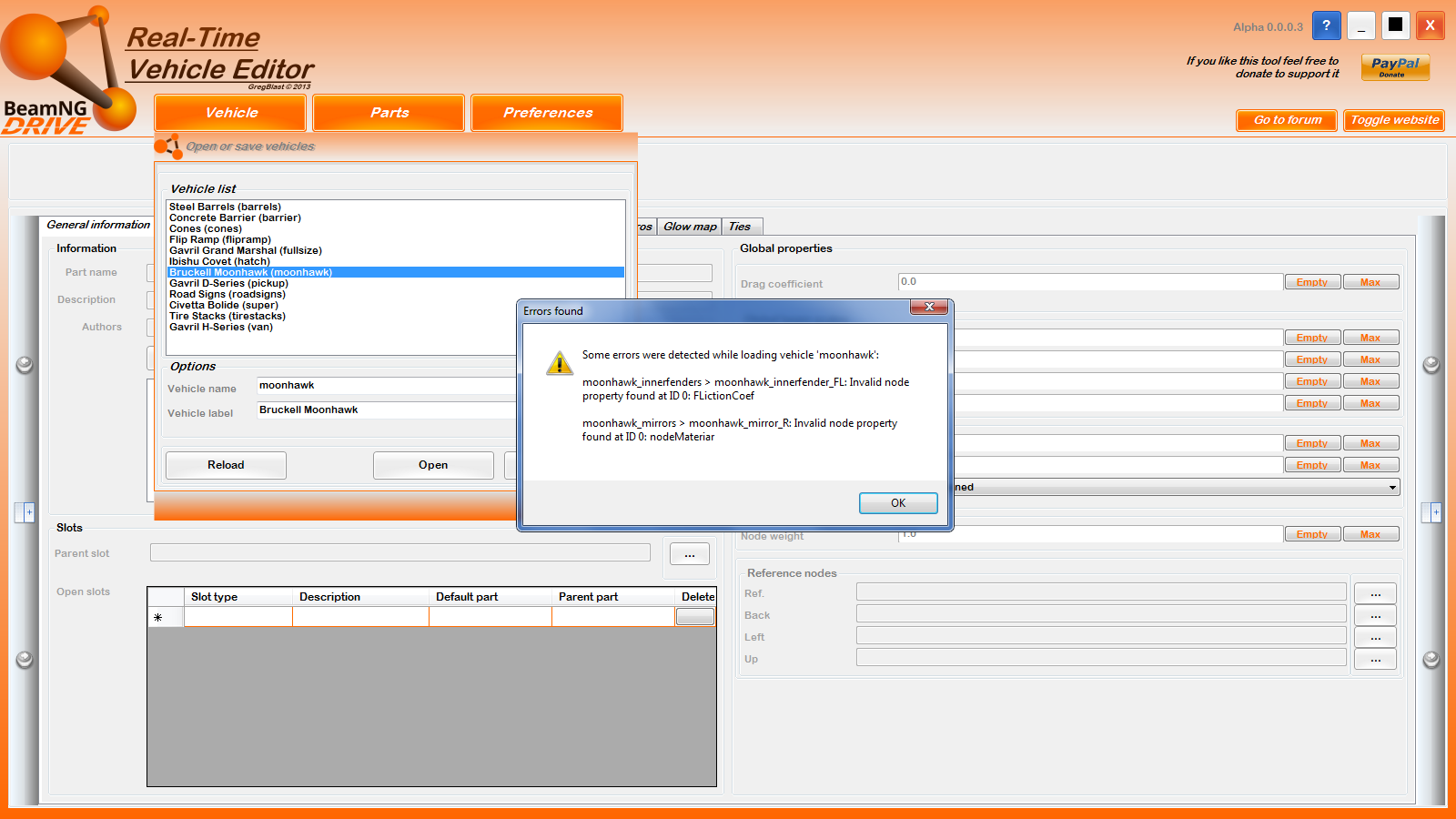Click the Drag coefficient input field
Viewport: 1456px width, 819px height.
click(1090, 282)
